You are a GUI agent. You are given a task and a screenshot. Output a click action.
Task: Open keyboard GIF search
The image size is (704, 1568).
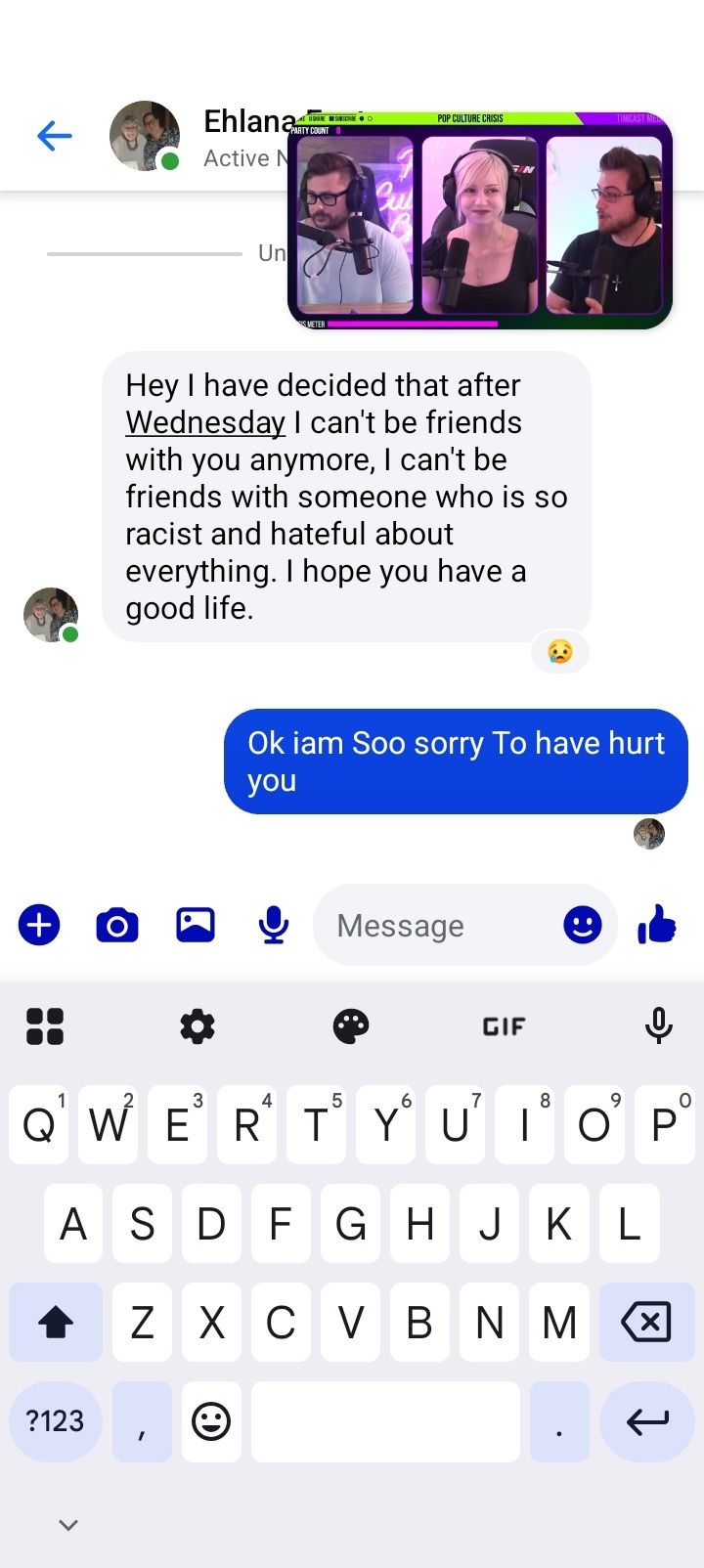pos(505,1026)
